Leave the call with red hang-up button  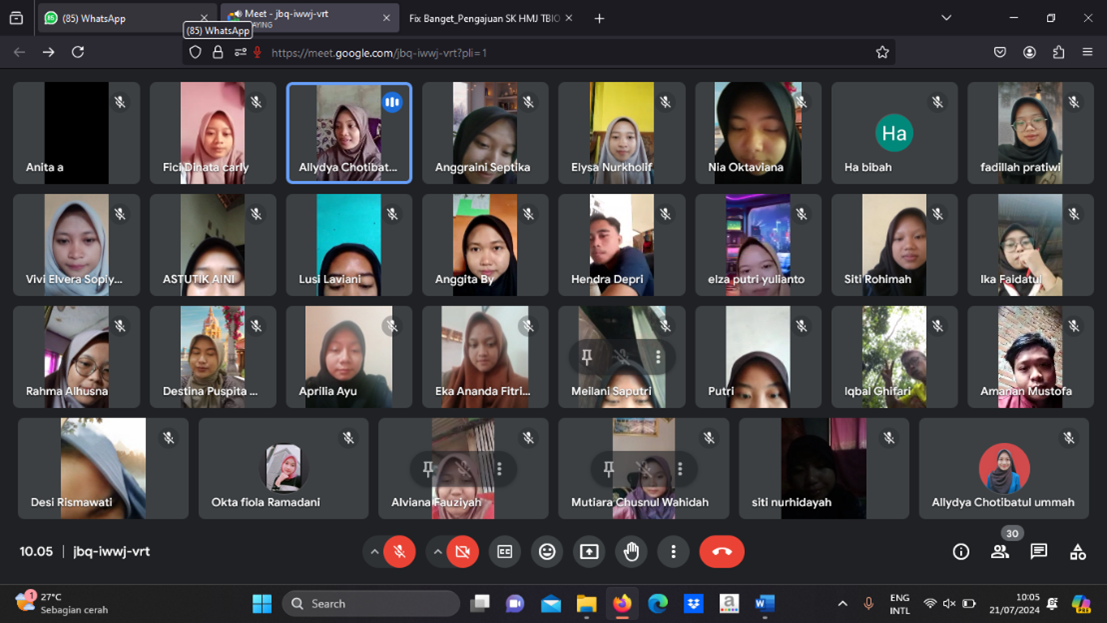pos(721,552)
